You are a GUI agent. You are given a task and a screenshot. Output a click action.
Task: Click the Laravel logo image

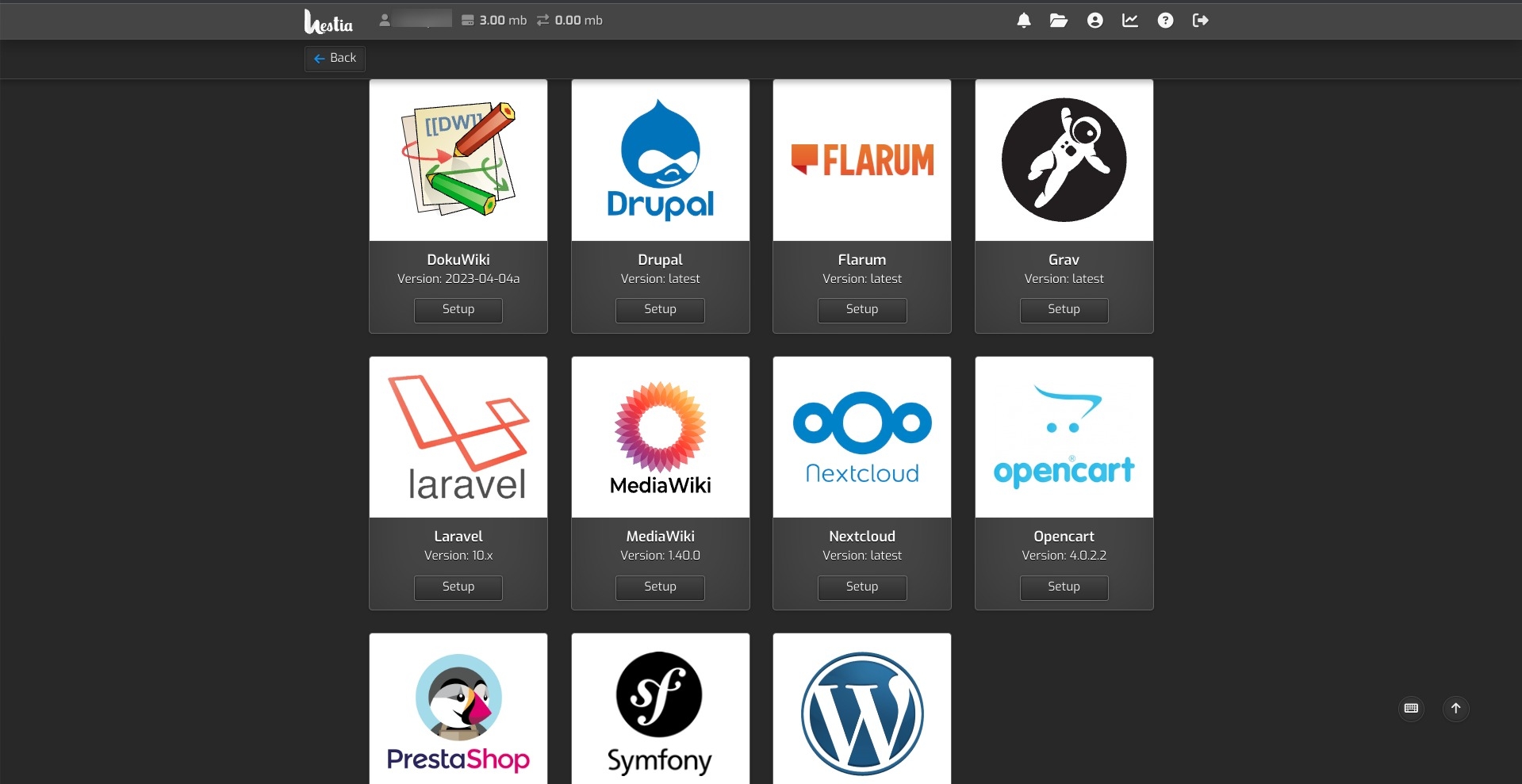click(458, 437)
